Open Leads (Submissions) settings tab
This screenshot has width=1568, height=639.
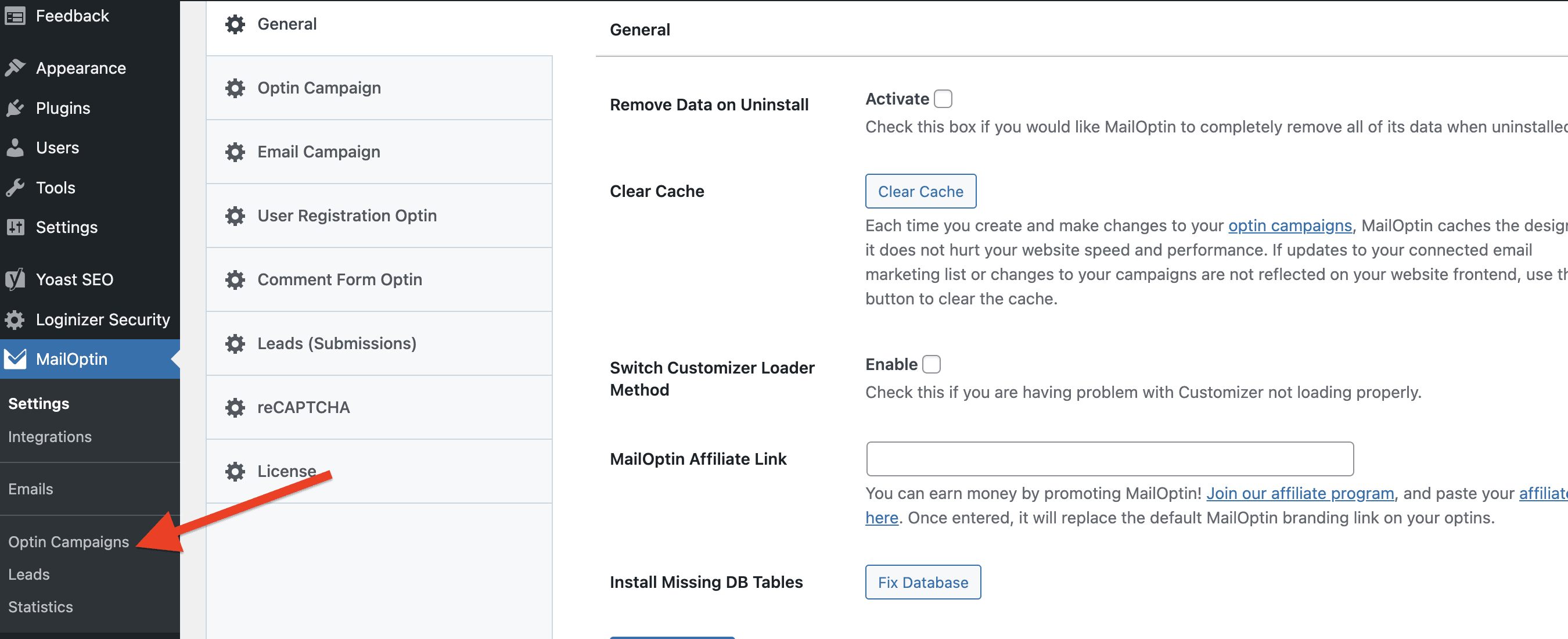click(x=379, y=343)
